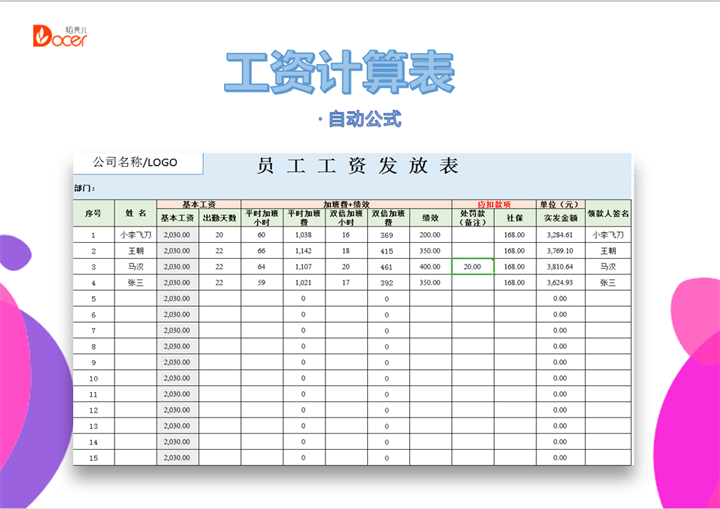
Task: Click net pay value 3,810.64
Action: (x=560, y=266)
